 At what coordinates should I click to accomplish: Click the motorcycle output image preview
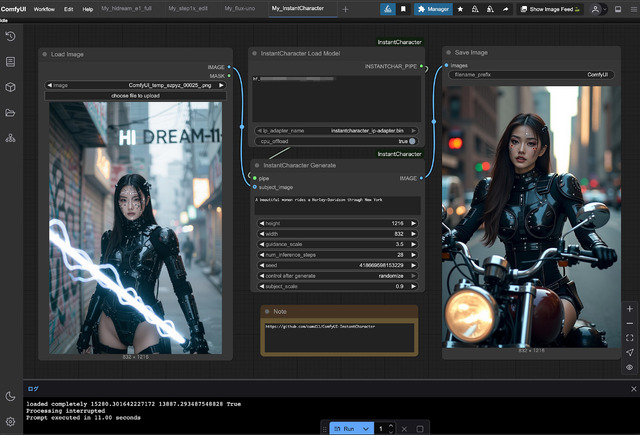[x=531, y=217]
